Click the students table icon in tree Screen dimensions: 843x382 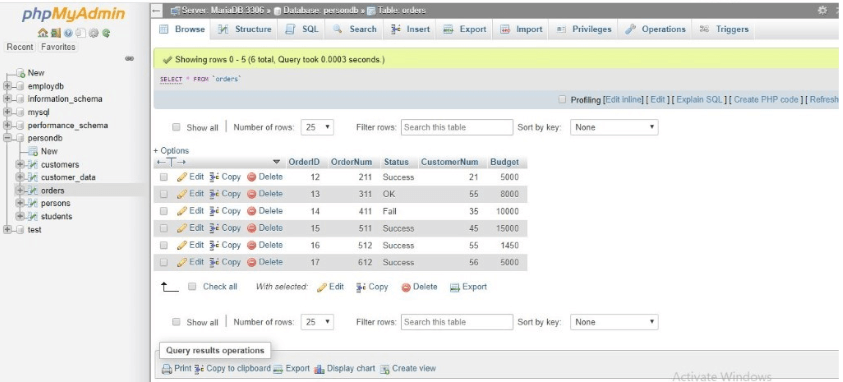coord(33,217)
